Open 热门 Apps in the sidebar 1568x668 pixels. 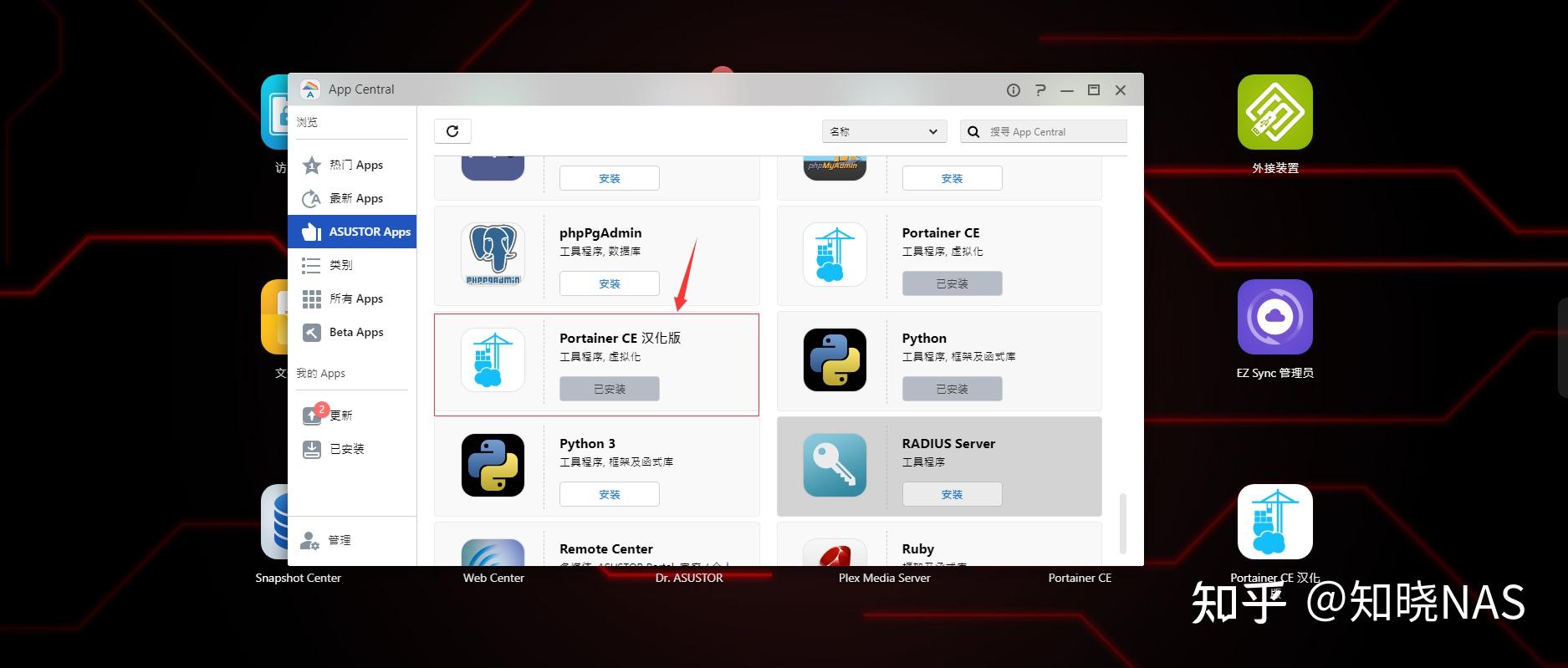[x=352, y=165]
